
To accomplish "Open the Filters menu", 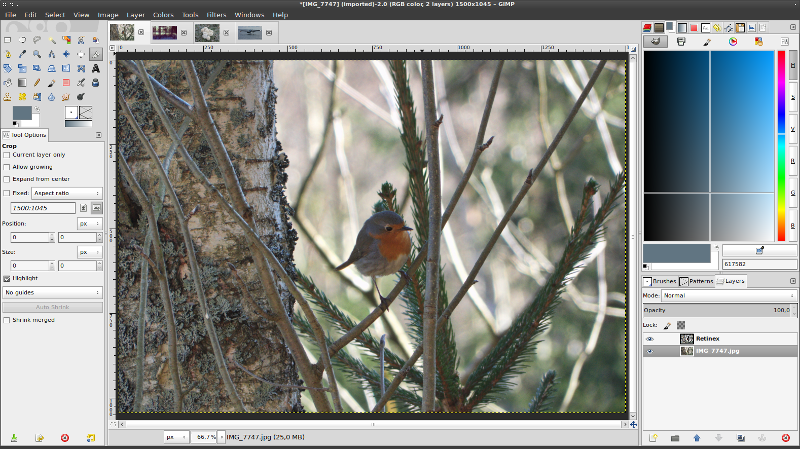I will [x=216, y=15].
